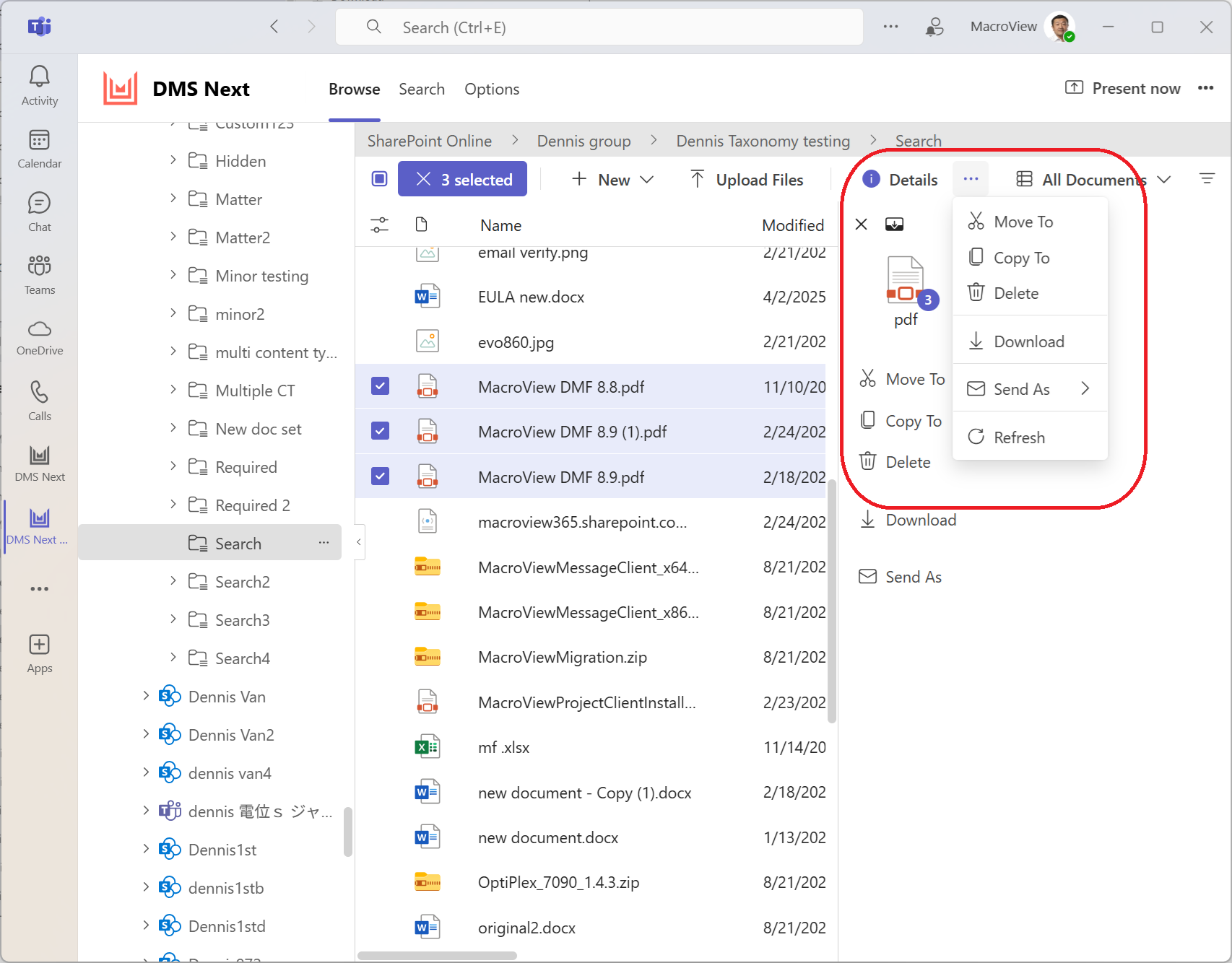Open Chat from the sidebar
The height and width of the screenshot is (963, 1232).
point(39,212)
